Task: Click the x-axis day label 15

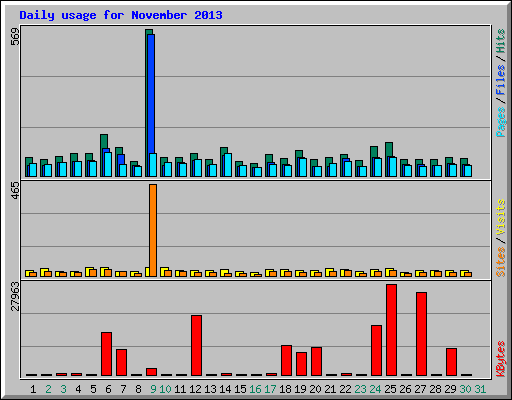Action: [x=240, y=389]
